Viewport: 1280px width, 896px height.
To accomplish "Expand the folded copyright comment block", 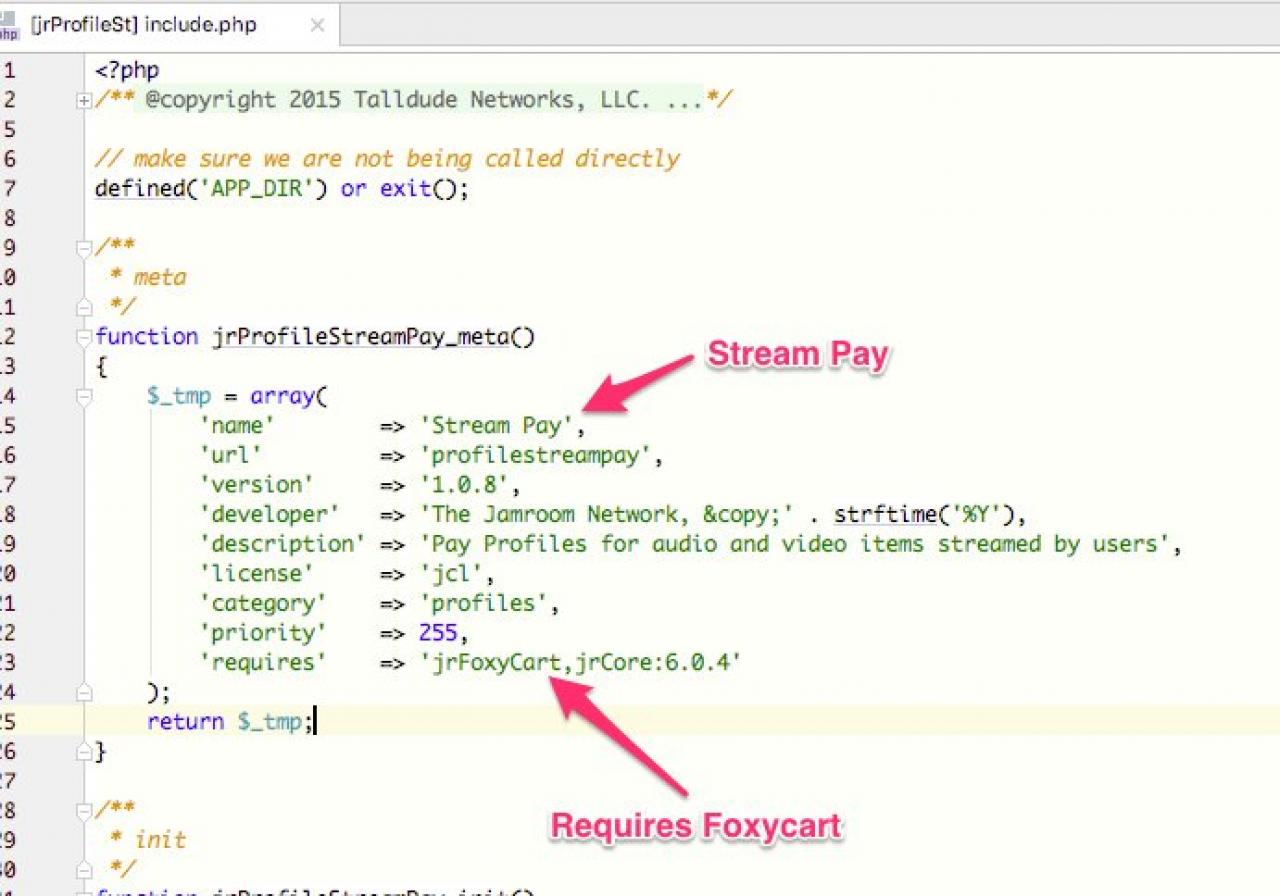I will coord(84,100).
